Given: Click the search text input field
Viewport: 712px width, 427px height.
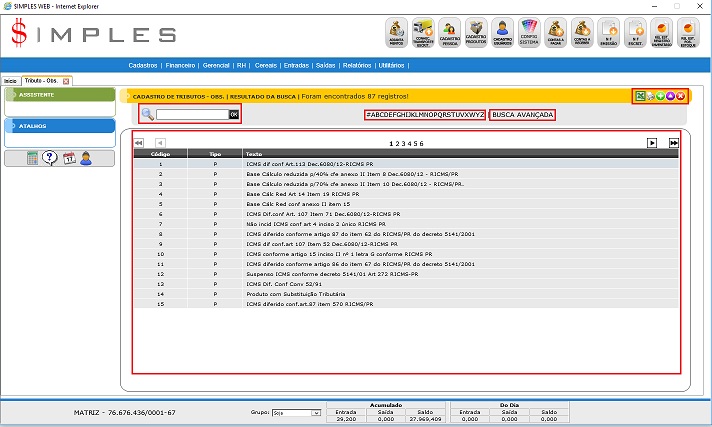Looking at the screenshot, I should (192, 115).
